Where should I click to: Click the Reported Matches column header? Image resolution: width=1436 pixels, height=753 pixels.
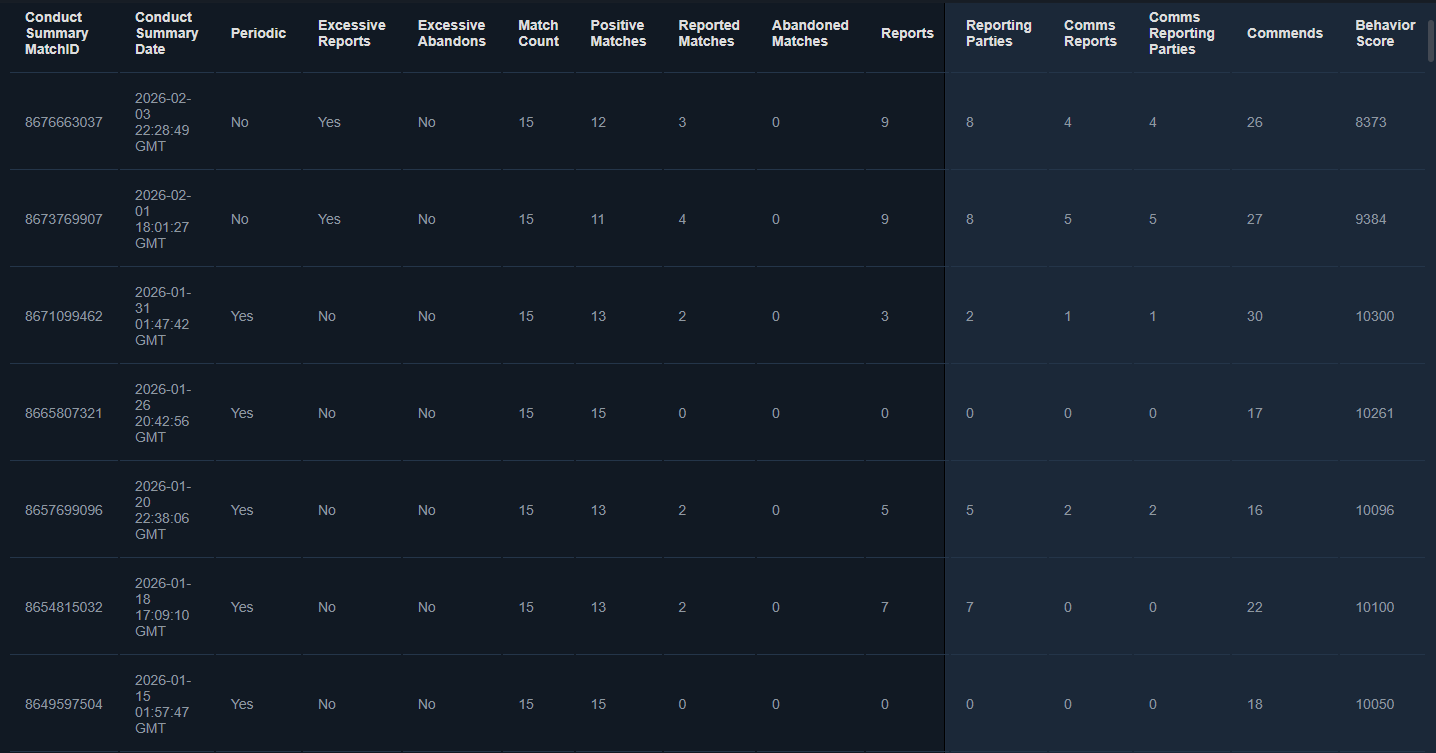(708, 33)
